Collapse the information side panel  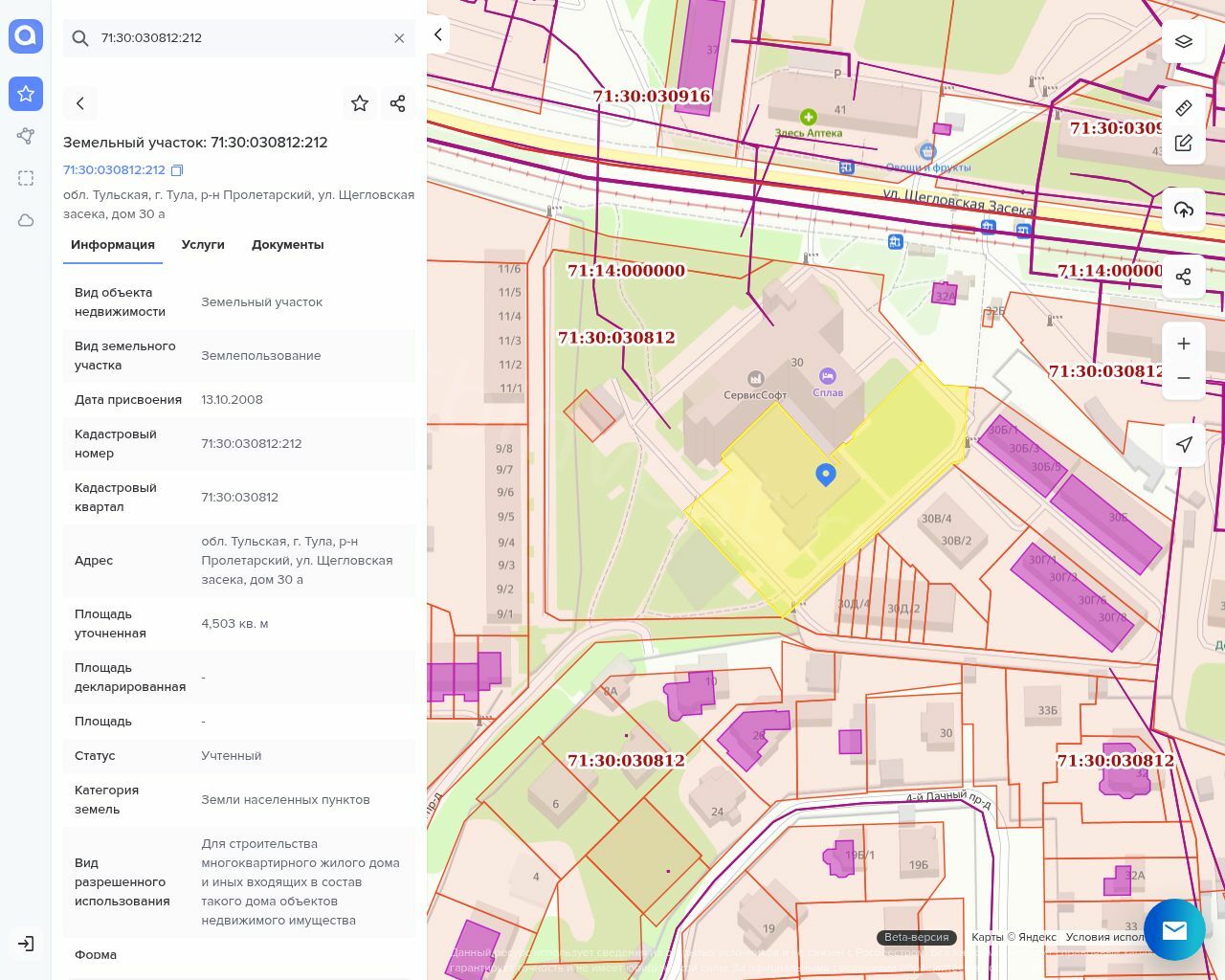(x=438, y=34)
